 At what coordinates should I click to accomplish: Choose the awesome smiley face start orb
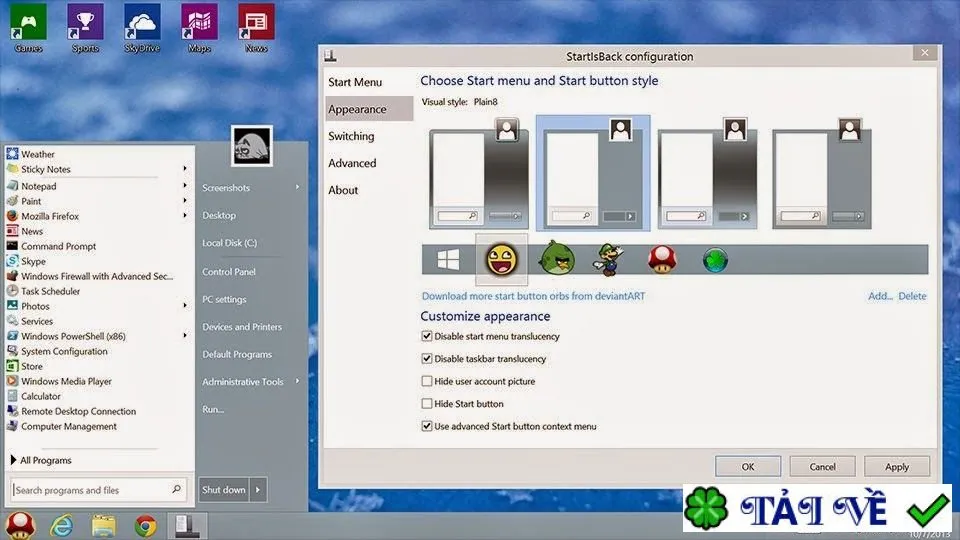pos(501,260)
